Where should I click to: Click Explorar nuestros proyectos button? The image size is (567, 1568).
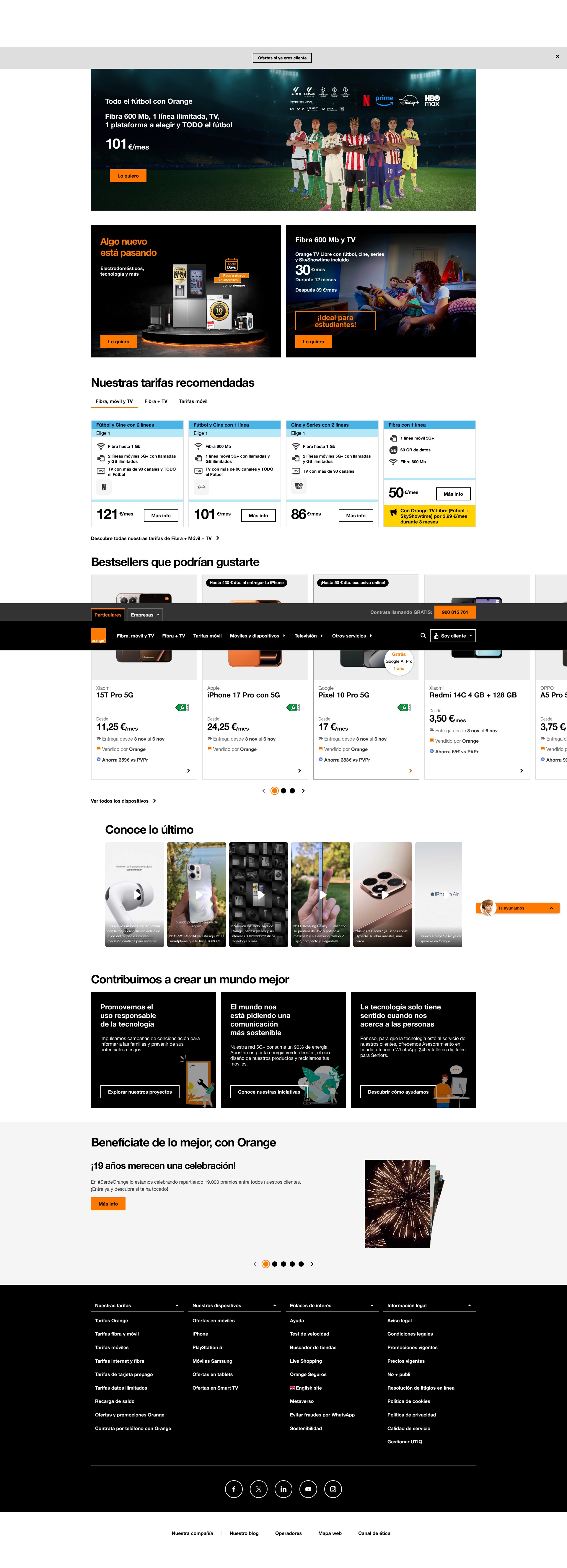pyautogui.click(x=140, y=1092)
